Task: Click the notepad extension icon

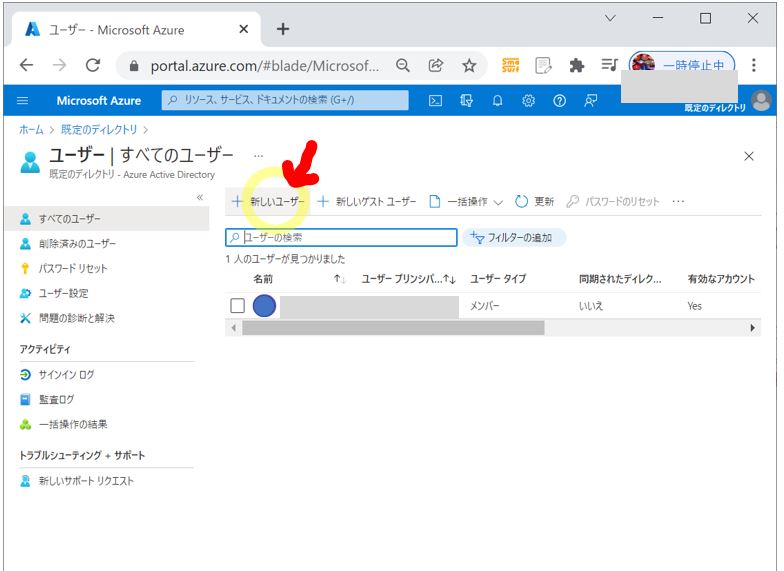Action: (543, 65)
